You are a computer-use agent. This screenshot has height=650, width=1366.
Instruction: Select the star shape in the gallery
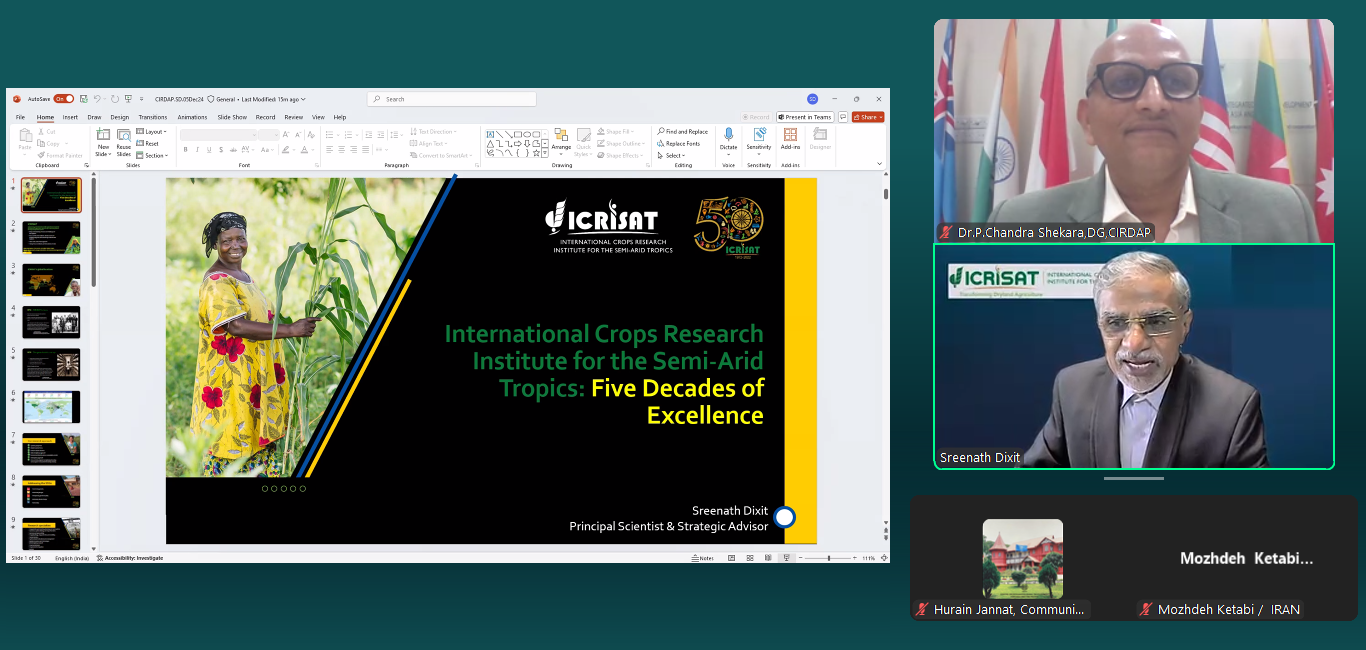point(536,153)
